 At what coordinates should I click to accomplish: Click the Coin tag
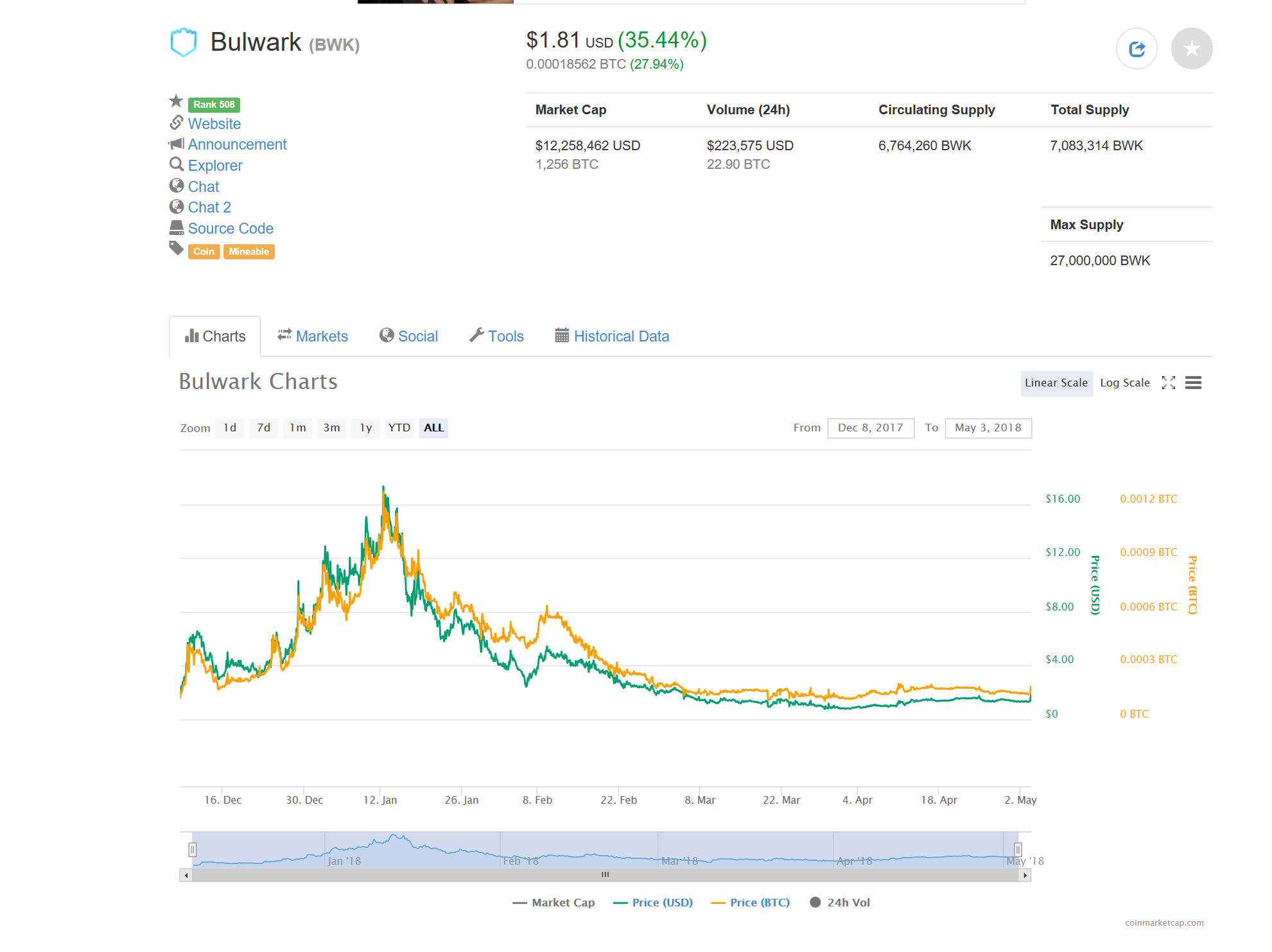204,252
